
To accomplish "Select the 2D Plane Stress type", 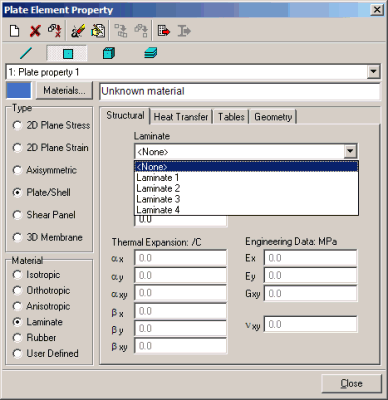I will (x=52, y=125).
